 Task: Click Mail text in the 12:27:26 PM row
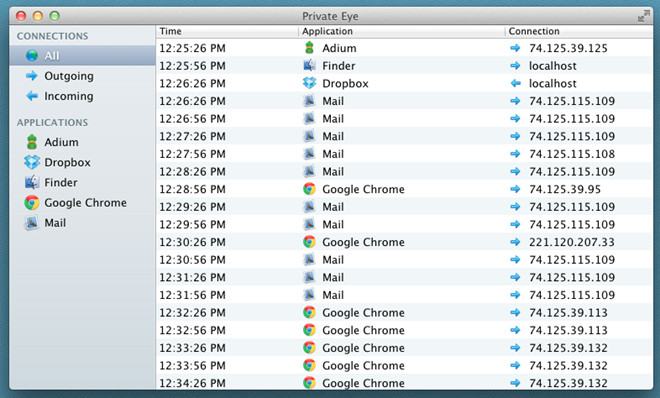(x=333, y=136)
